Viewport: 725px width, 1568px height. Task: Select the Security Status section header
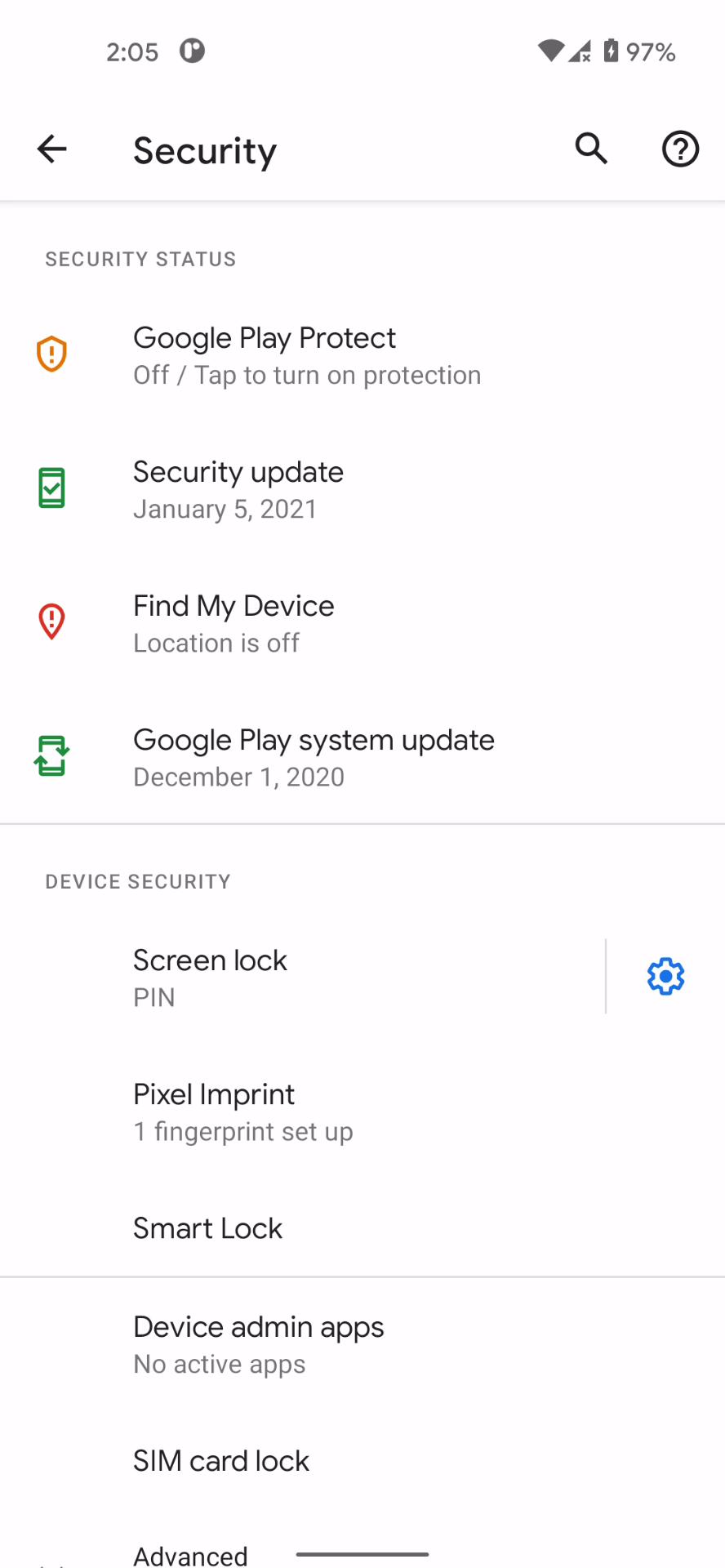(140, 259)
